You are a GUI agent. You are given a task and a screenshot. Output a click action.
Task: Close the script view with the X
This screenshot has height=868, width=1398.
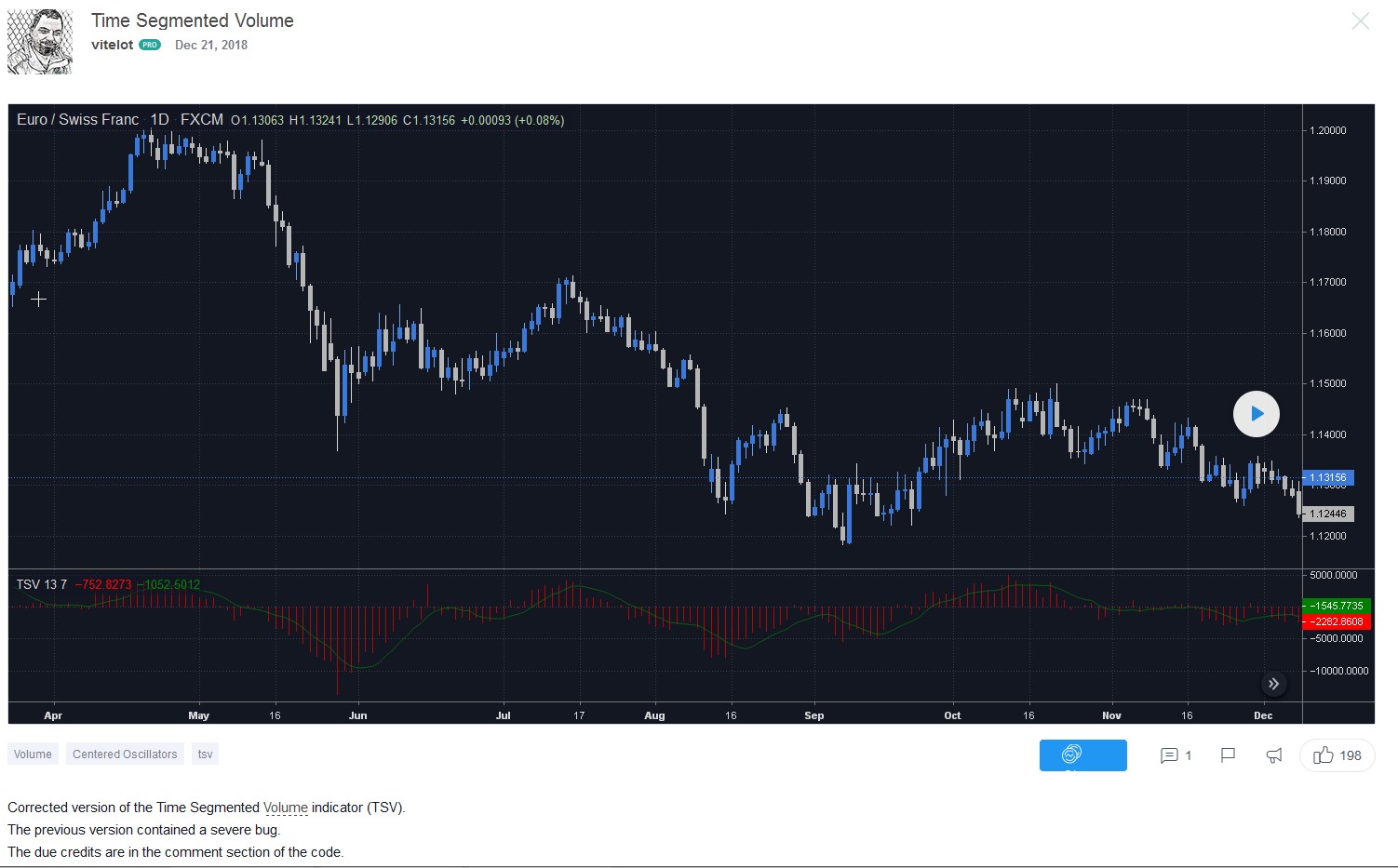pos(1360,21)
